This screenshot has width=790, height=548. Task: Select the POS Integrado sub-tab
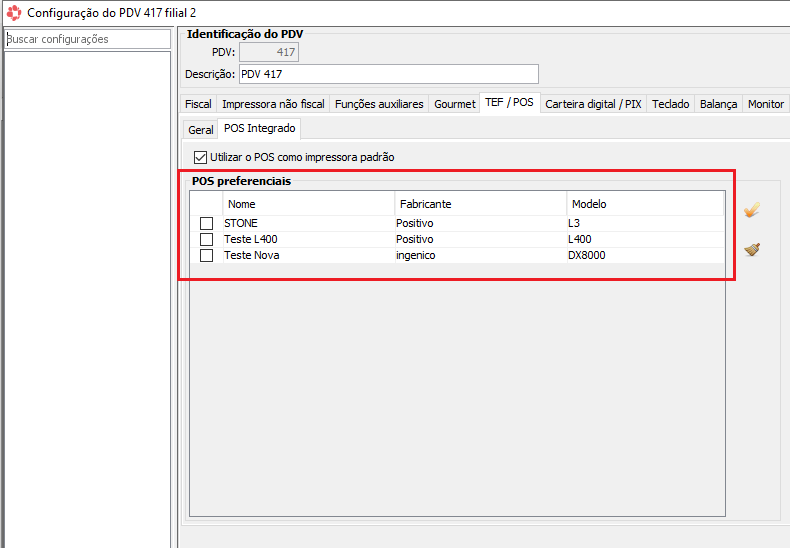259,128
